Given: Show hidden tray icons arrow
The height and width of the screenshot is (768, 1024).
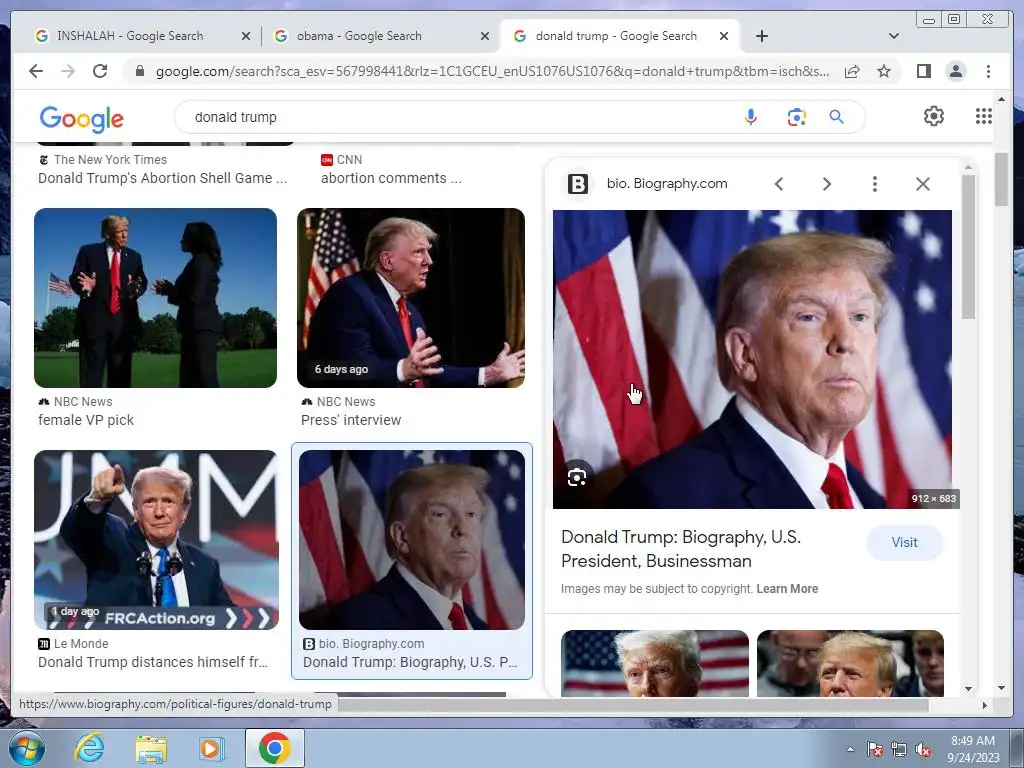Looking at the screenshot, I should [x=850, y=749].
